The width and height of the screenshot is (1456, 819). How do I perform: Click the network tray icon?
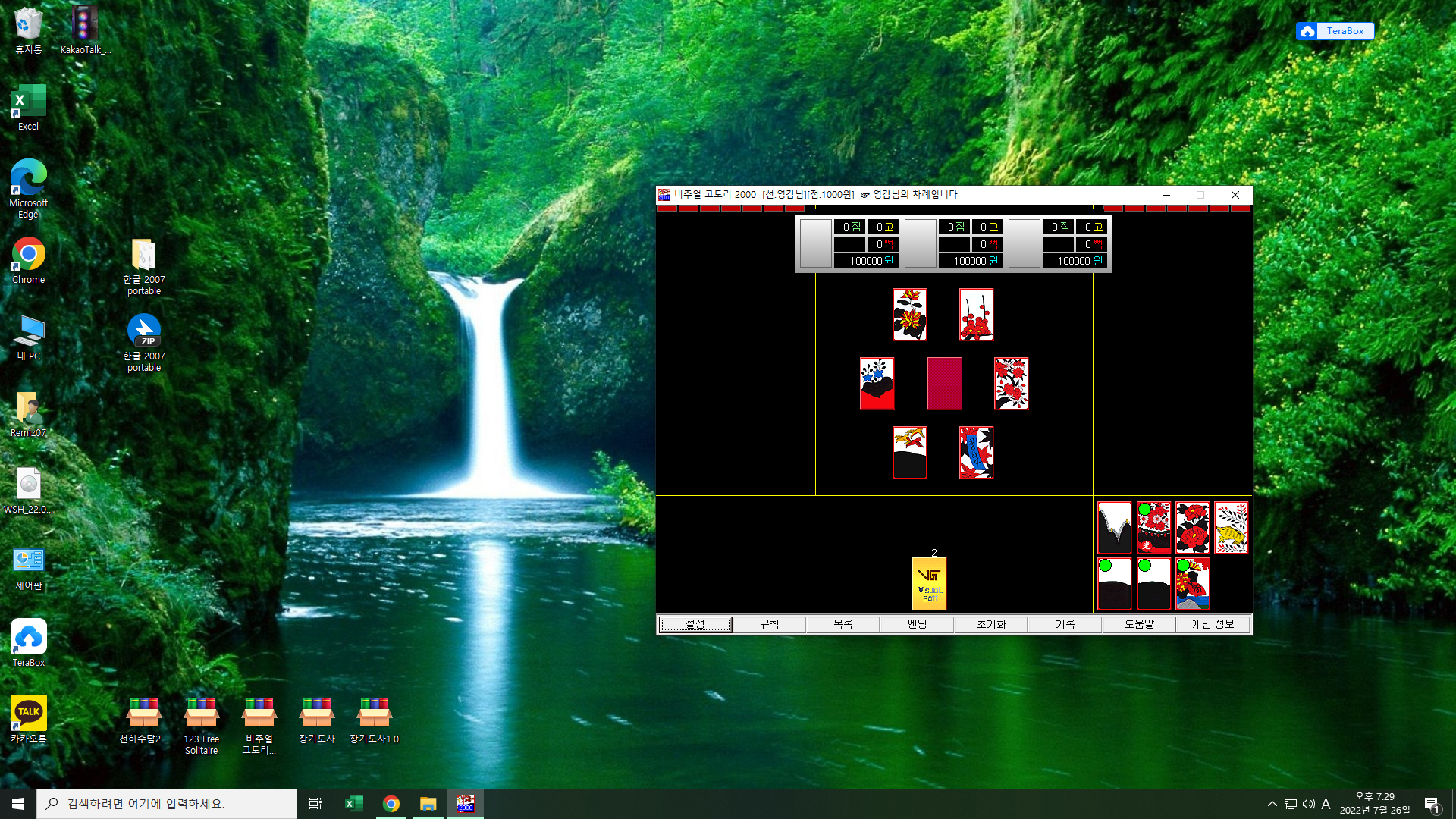coord(1291,804)
